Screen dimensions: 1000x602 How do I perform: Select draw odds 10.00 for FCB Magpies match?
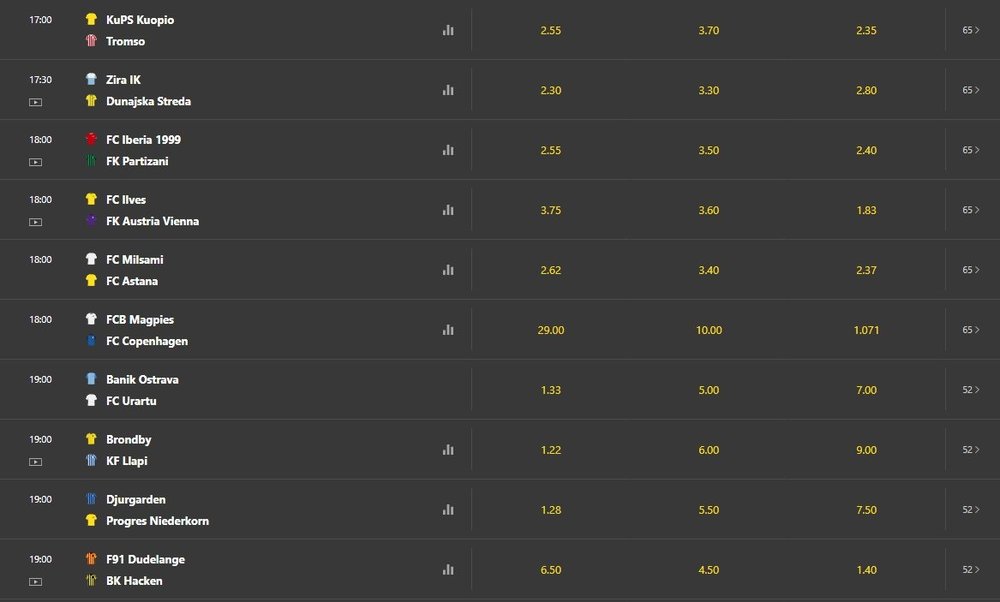point(709,330)
